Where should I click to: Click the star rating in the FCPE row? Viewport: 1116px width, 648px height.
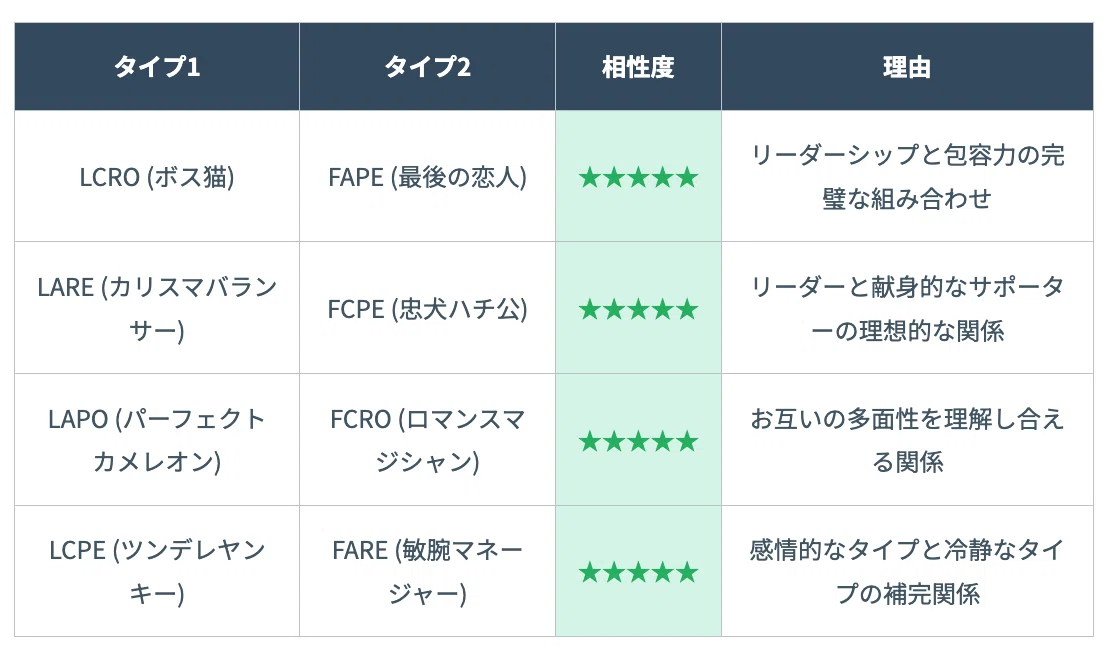click(638, 309)
